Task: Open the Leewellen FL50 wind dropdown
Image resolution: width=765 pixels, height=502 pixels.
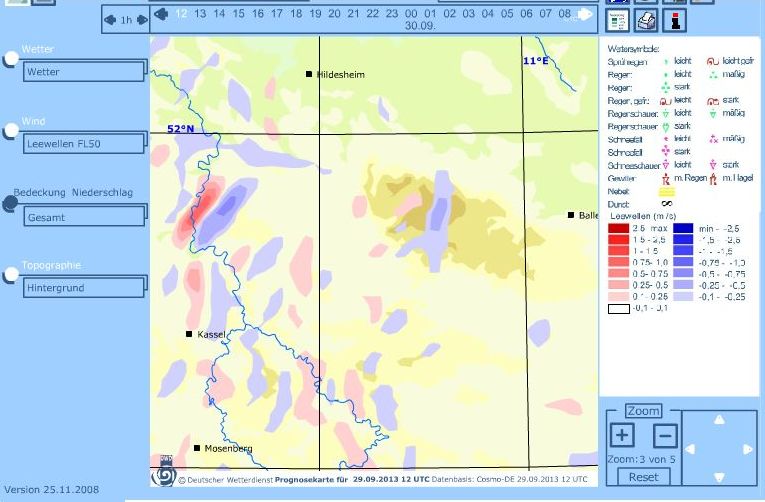Action: pyautogui.click(x=84, y=144)
